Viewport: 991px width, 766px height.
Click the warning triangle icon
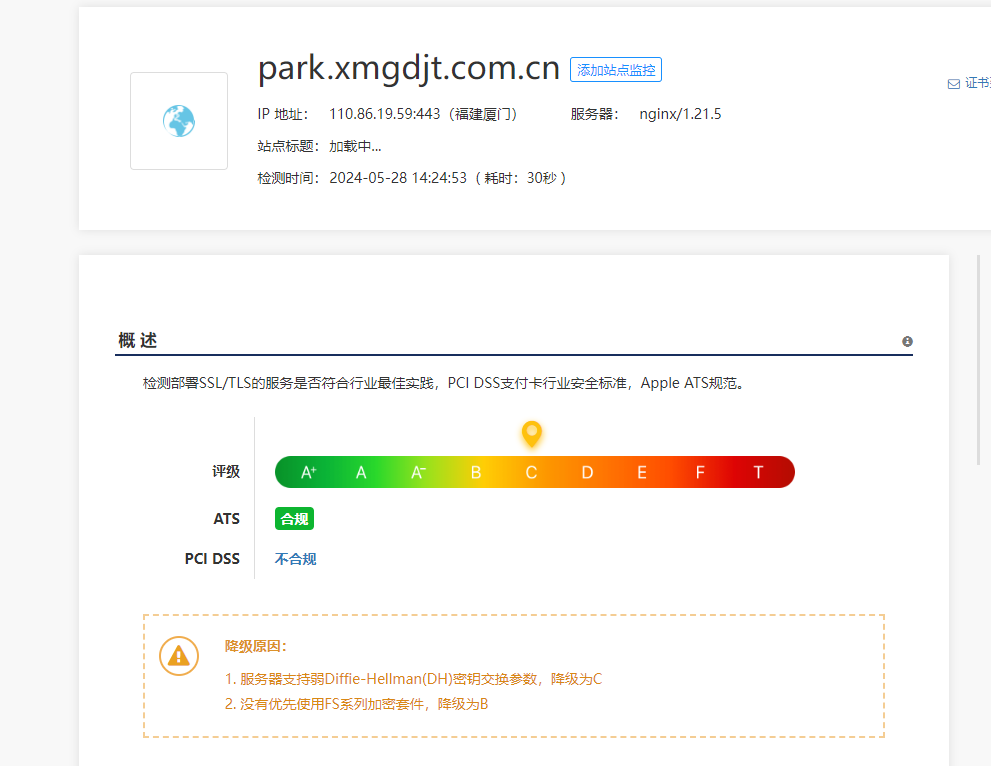179,656
